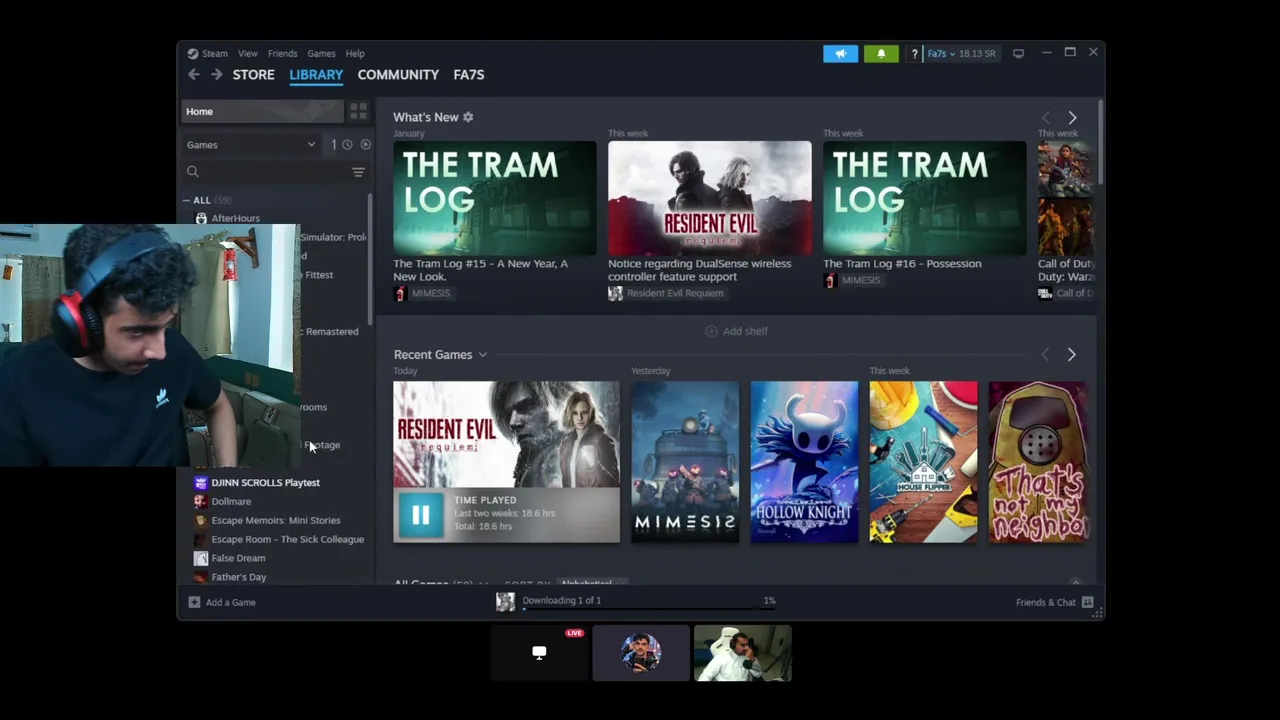Open the View menu
Viewport: 1280px width, 720px height.
pyautogui.click(x=247, y=53)
